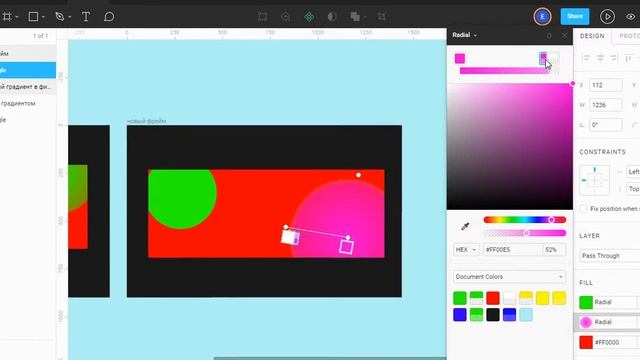This screenshot has width=640, height=360.
Task: Select the right gradient stop under cursor
Action: point(543,58)
